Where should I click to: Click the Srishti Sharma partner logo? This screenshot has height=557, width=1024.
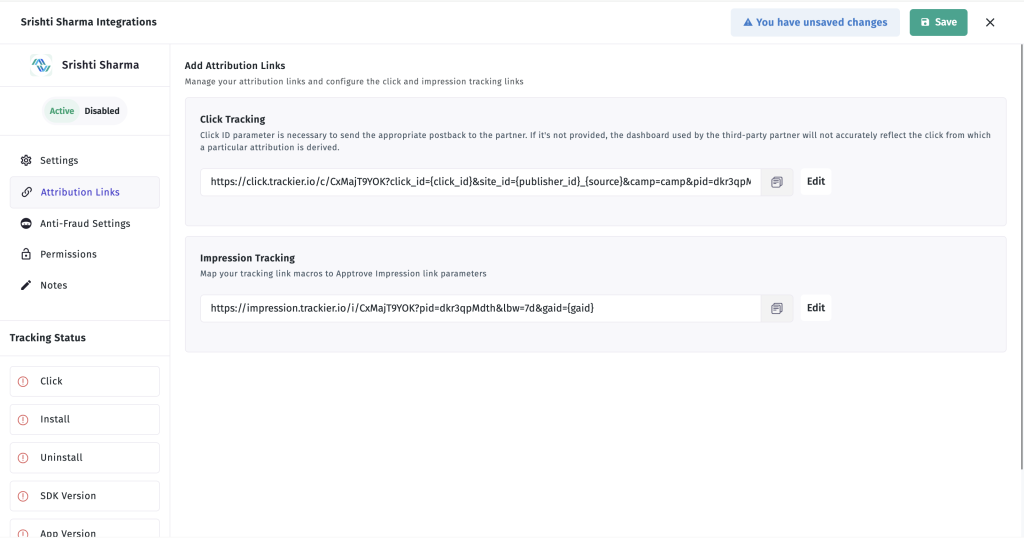tap(40, 65)
